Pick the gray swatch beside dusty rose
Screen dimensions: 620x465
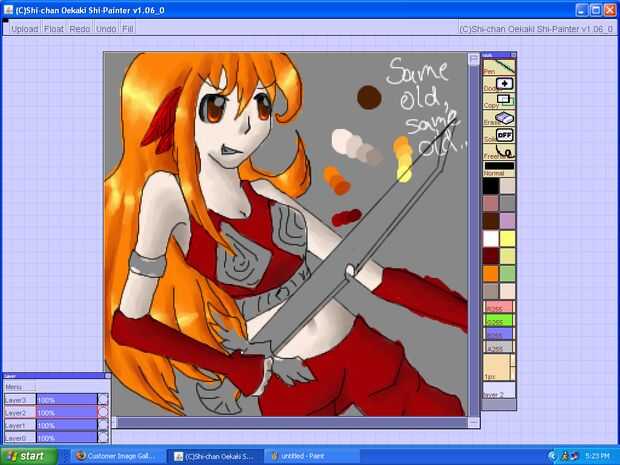click(508, 204)
